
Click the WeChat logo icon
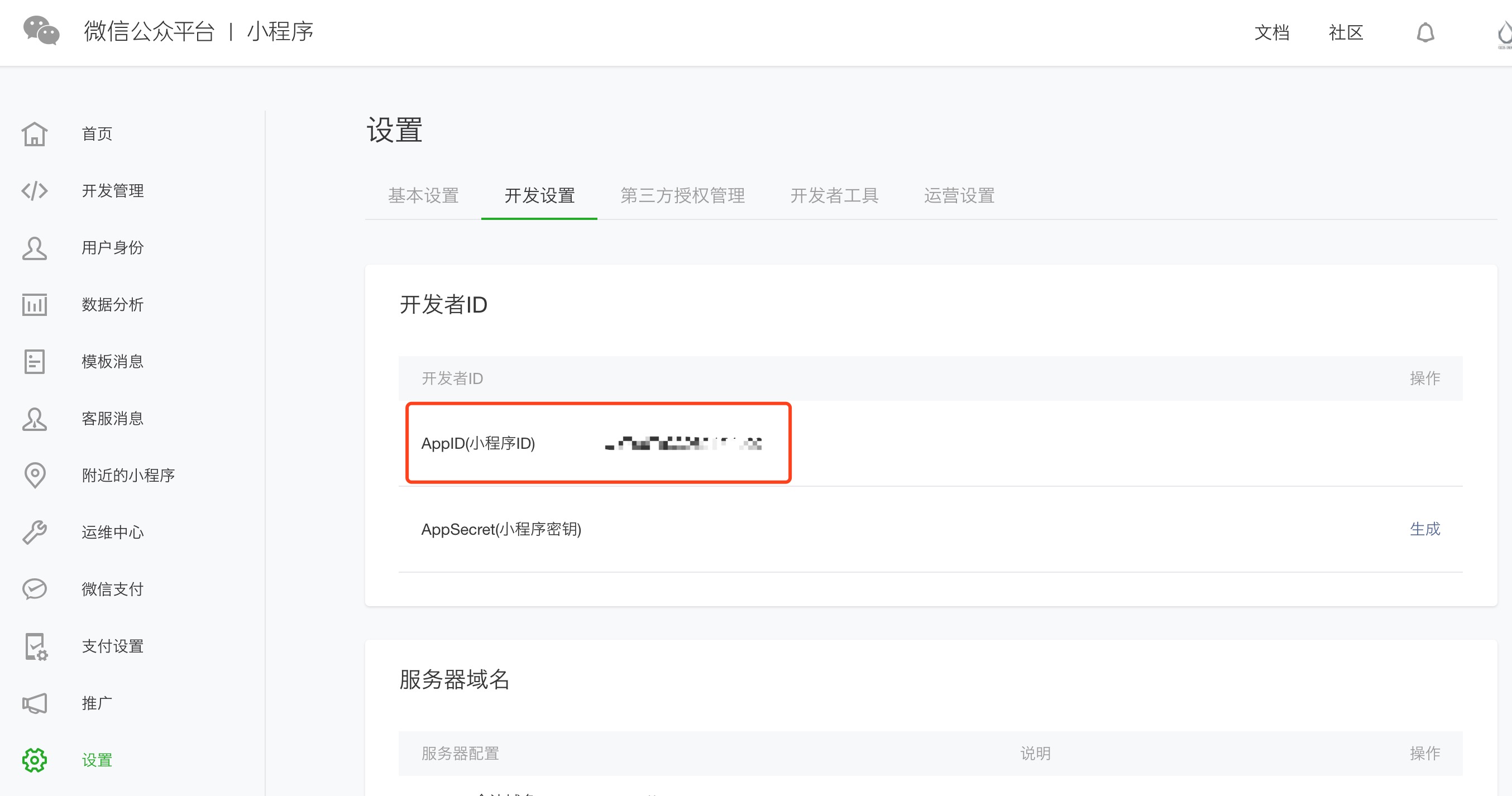41,31
